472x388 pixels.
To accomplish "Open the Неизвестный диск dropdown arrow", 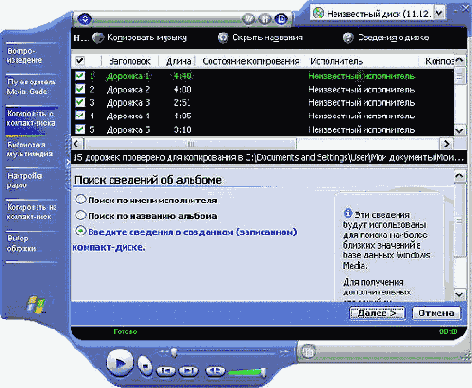I will [439, 13].
